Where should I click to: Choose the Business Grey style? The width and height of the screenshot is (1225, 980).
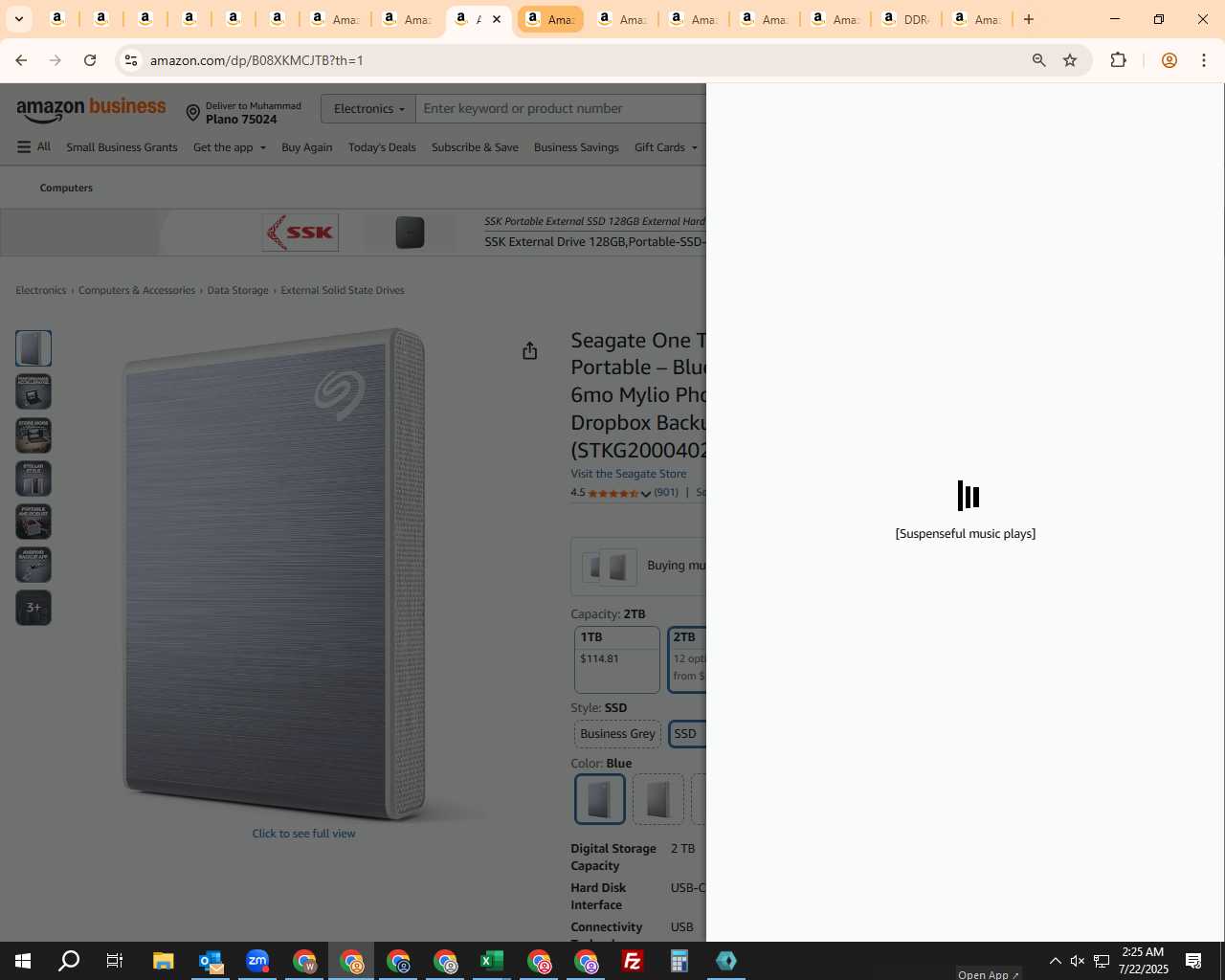coord(617,734)
